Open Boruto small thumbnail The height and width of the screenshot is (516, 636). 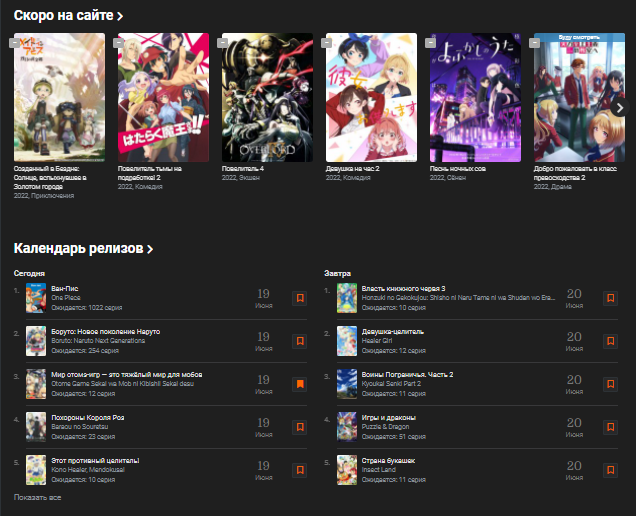click(x=36, y=341)
